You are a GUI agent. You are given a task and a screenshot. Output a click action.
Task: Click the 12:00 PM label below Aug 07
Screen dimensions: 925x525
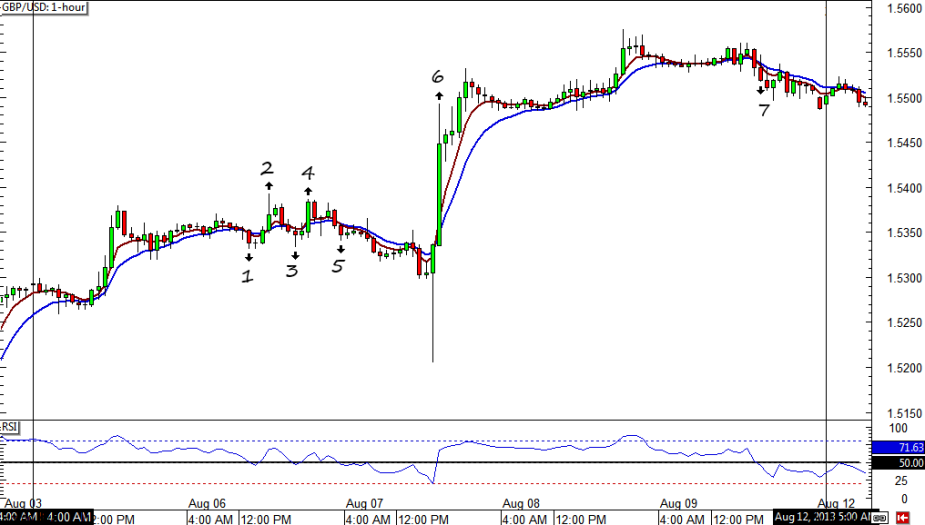point(424,519)
